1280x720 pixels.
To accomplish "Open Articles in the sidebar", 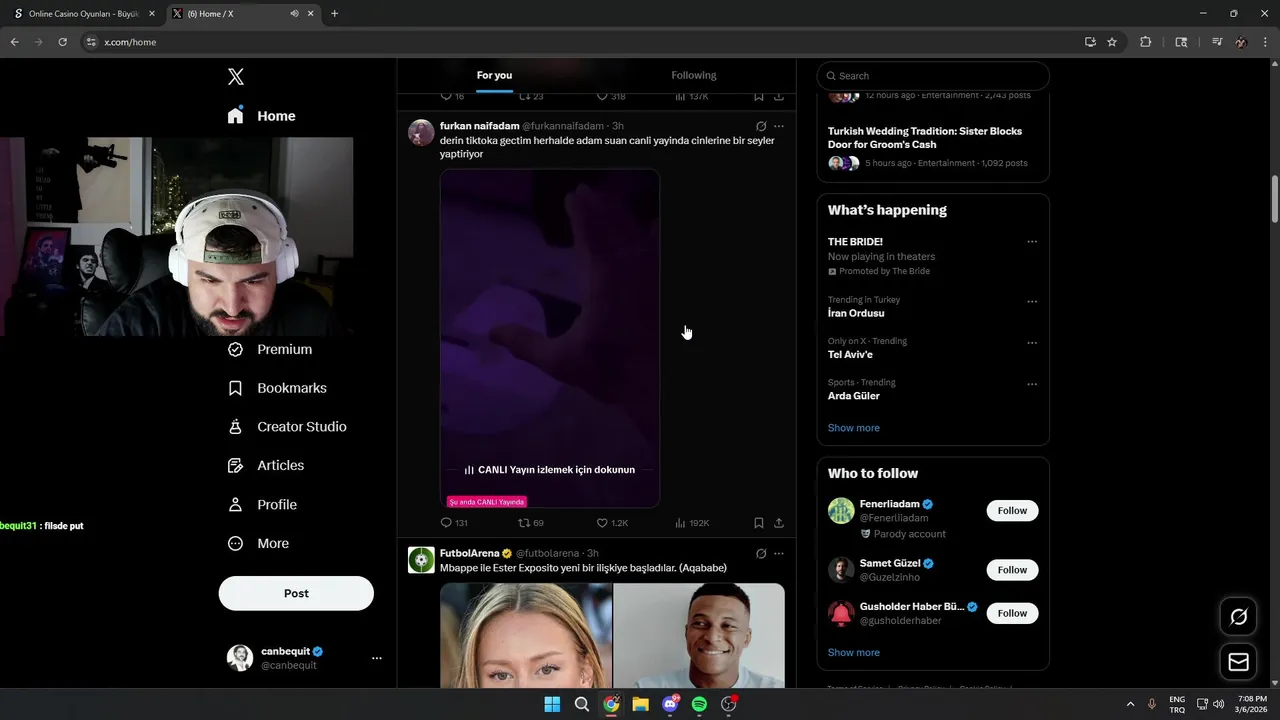I will [266, 465].
